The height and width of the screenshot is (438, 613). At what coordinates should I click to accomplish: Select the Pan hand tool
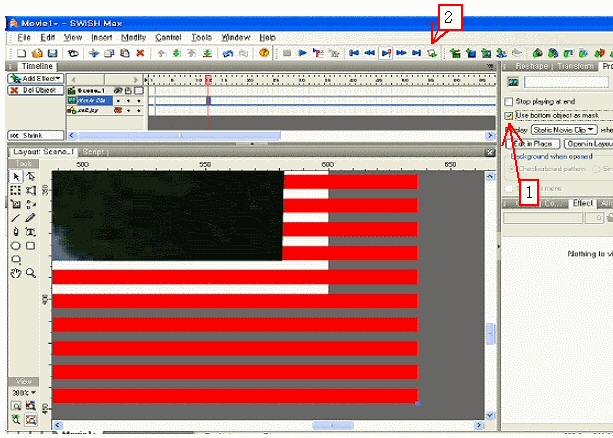(16, 273)
